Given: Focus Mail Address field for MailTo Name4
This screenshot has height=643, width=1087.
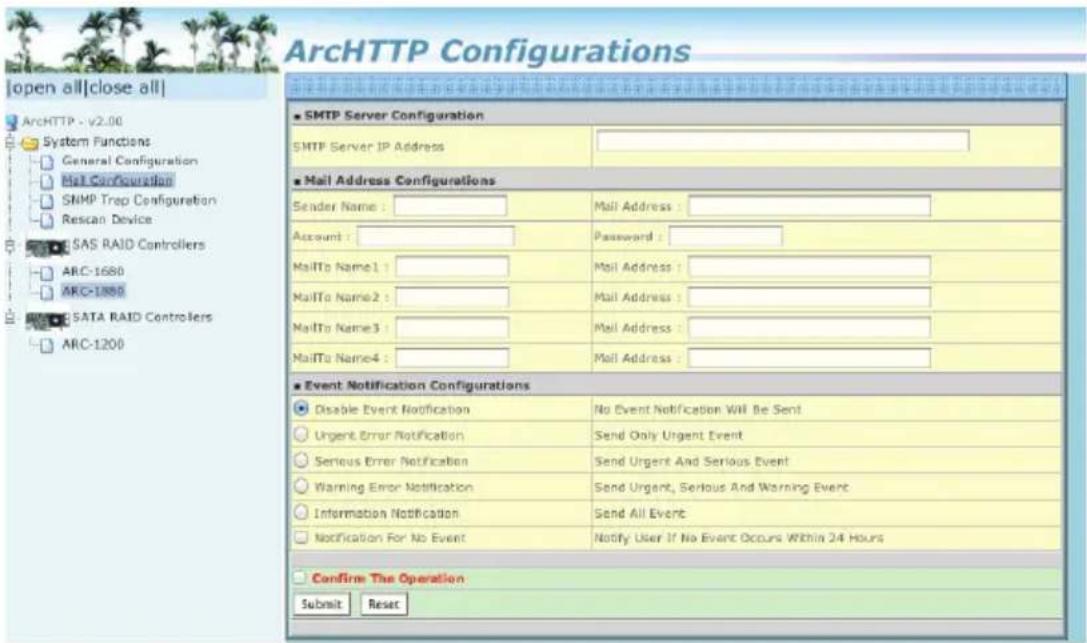Looking at the screenshot, I should pos(809,358).
